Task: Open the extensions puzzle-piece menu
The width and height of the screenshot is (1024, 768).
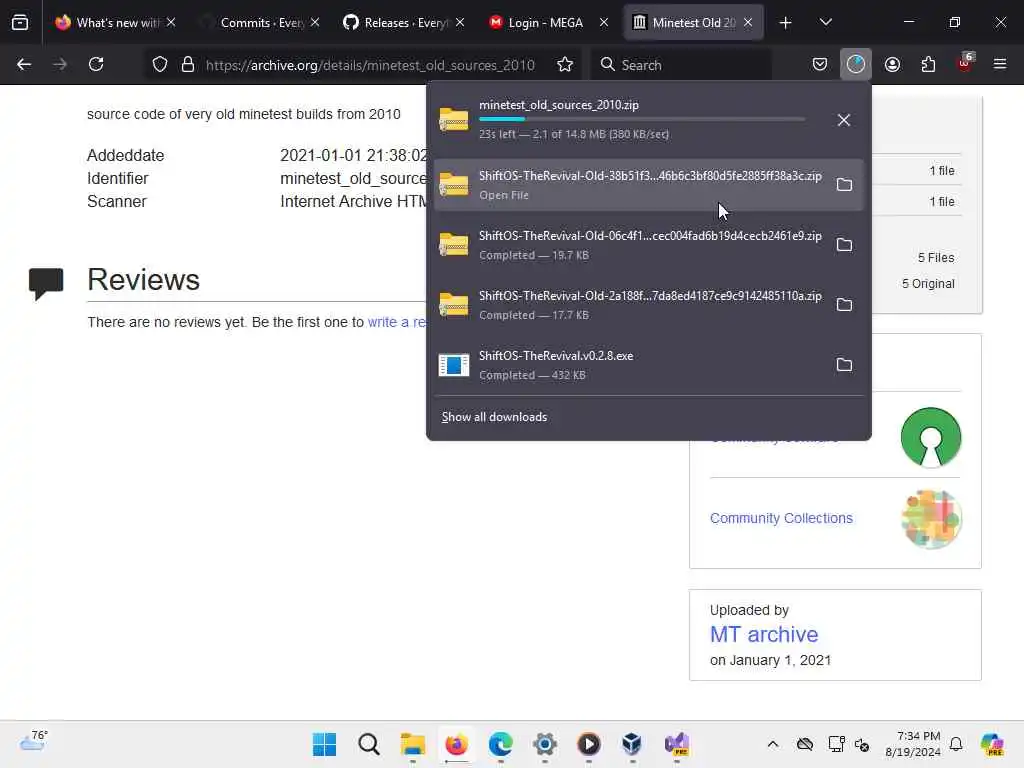Action: click(928, 64)
